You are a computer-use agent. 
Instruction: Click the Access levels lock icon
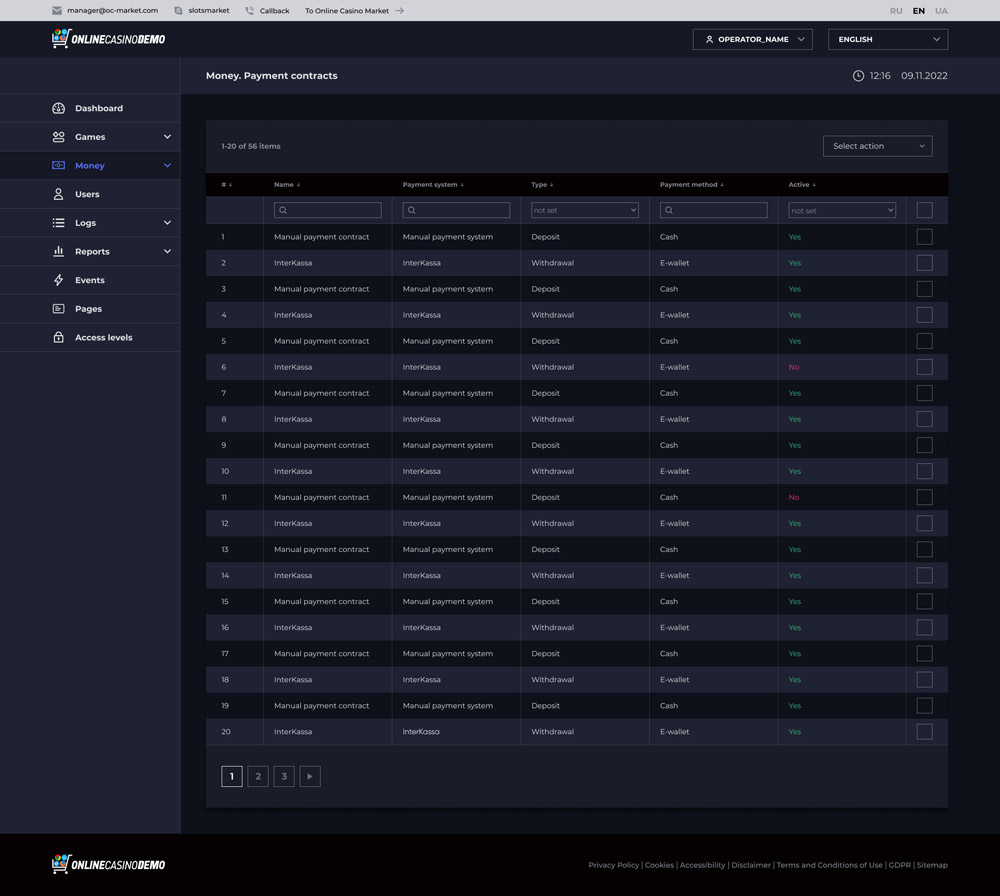[58, 337]
